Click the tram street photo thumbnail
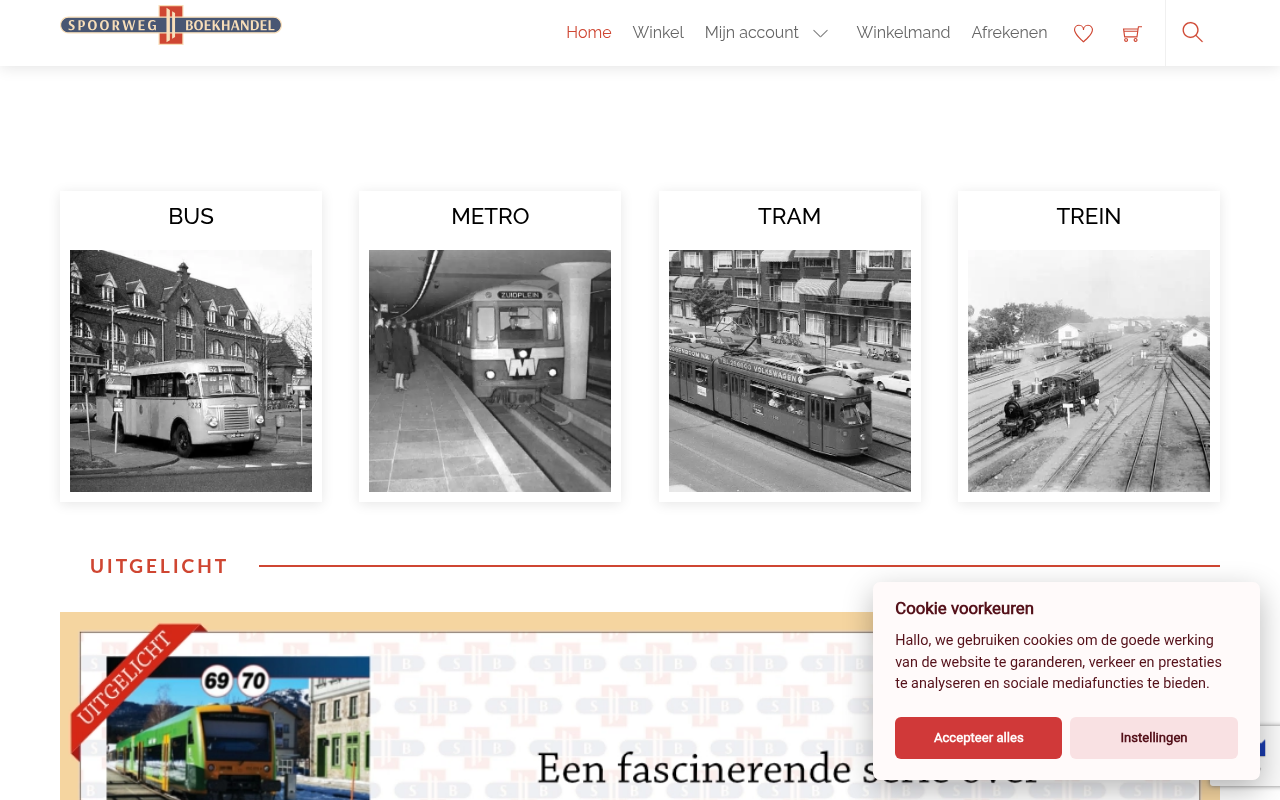 point(790,371)
